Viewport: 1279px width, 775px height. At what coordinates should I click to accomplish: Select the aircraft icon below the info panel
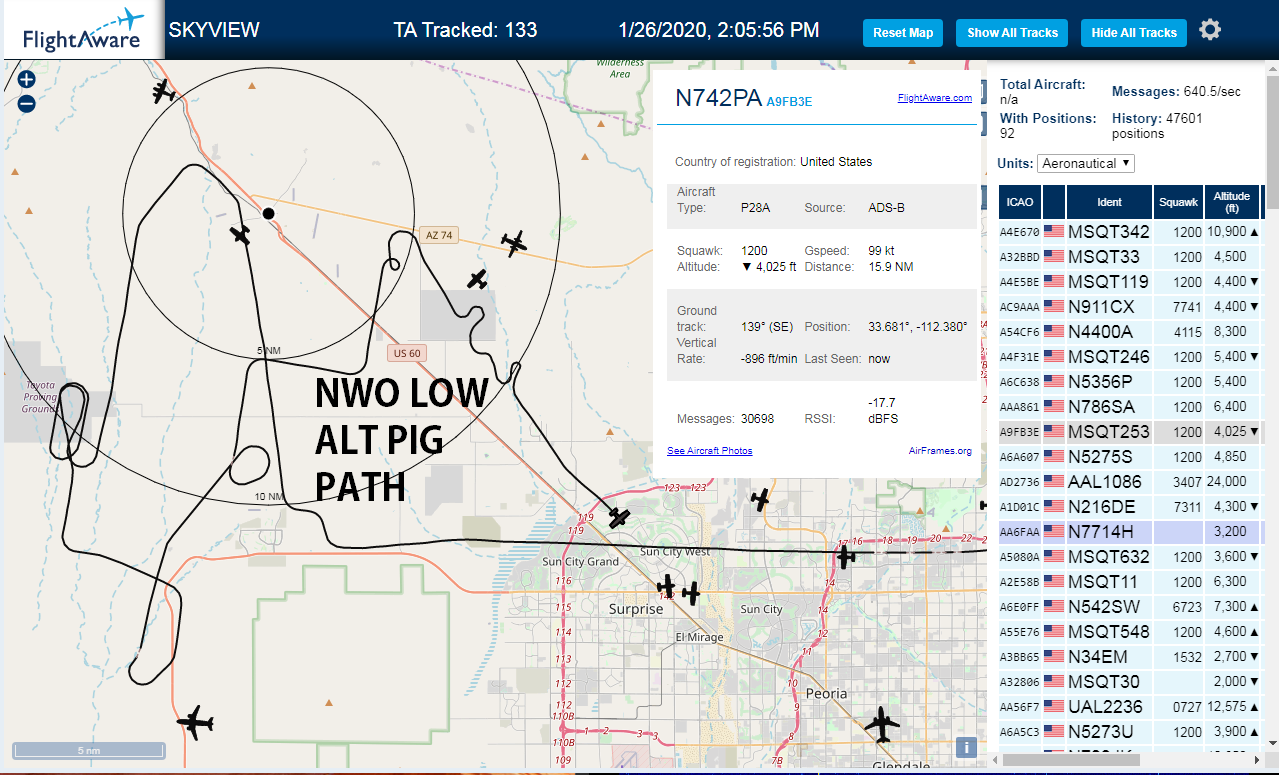point(761,498)
